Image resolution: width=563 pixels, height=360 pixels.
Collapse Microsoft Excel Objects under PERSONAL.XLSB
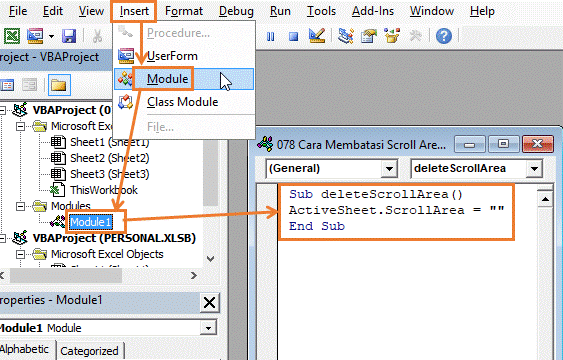point(20,254)
